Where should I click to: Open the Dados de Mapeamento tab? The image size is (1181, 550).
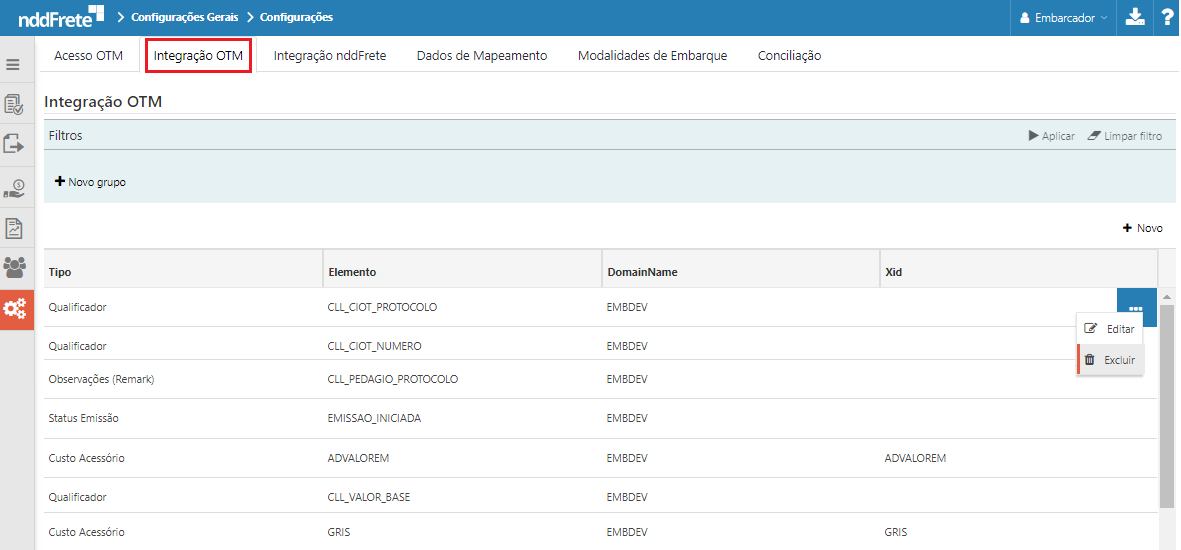(x=482, y=56)
